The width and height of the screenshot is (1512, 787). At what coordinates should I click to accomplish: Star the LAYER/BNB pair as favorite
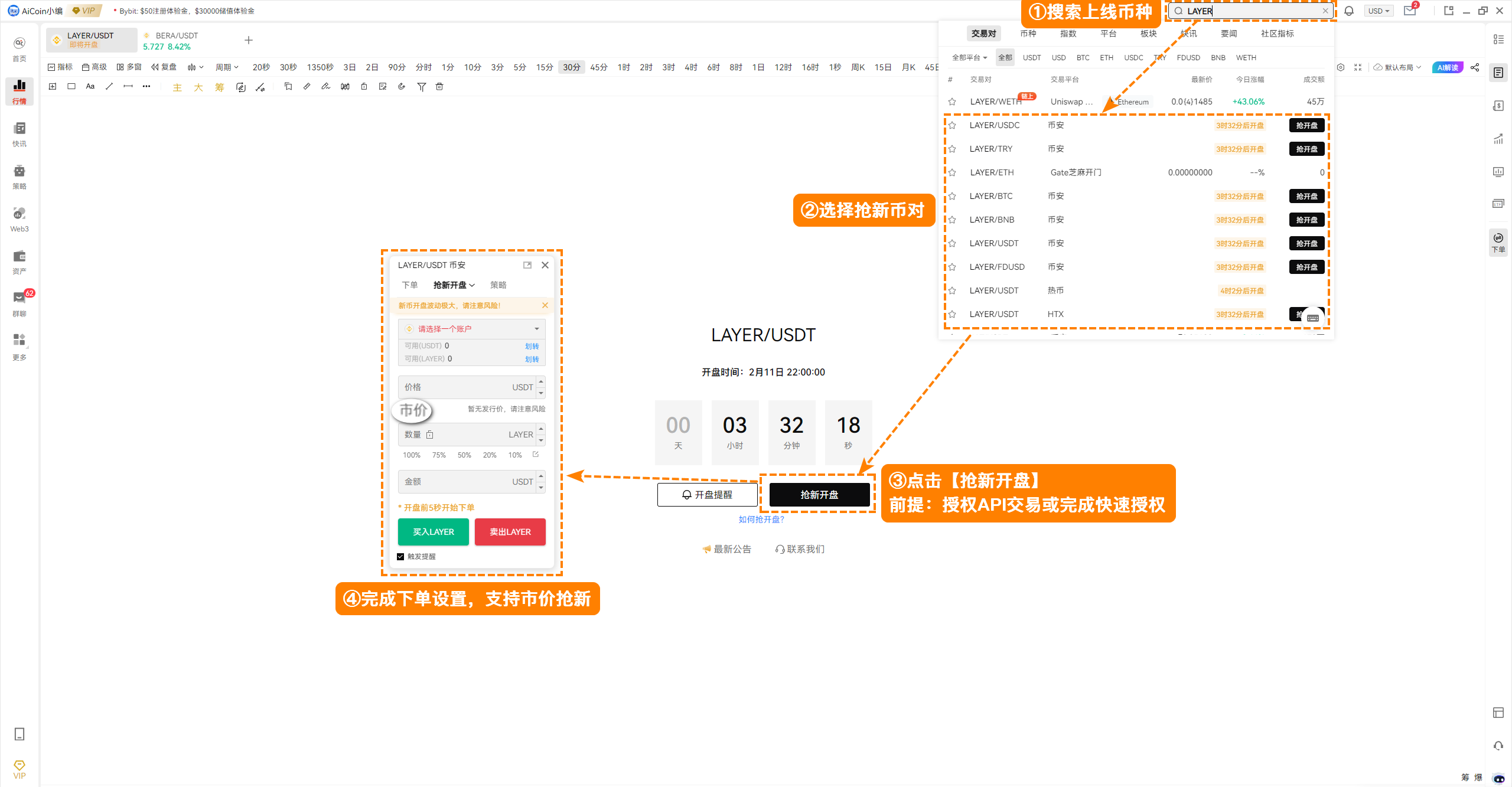point(952,220)
